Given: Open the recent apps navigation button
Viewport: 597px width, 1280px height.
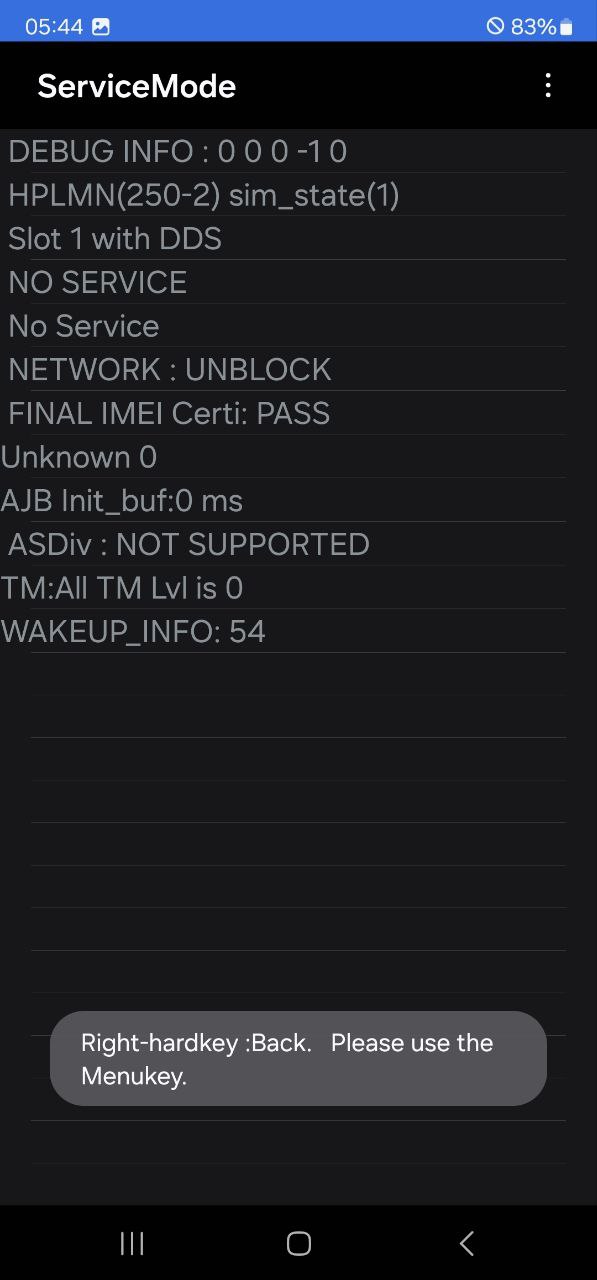Looking at the screenshot, I should pos(131,1243).
